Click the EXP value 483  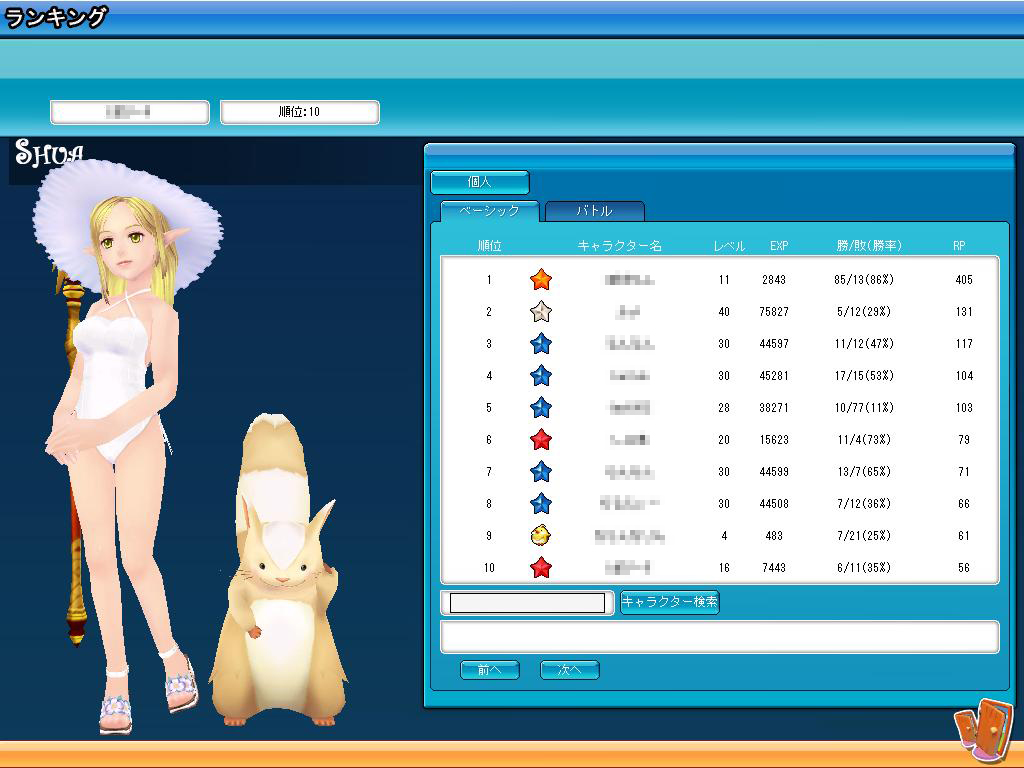[x=774, y=536]
